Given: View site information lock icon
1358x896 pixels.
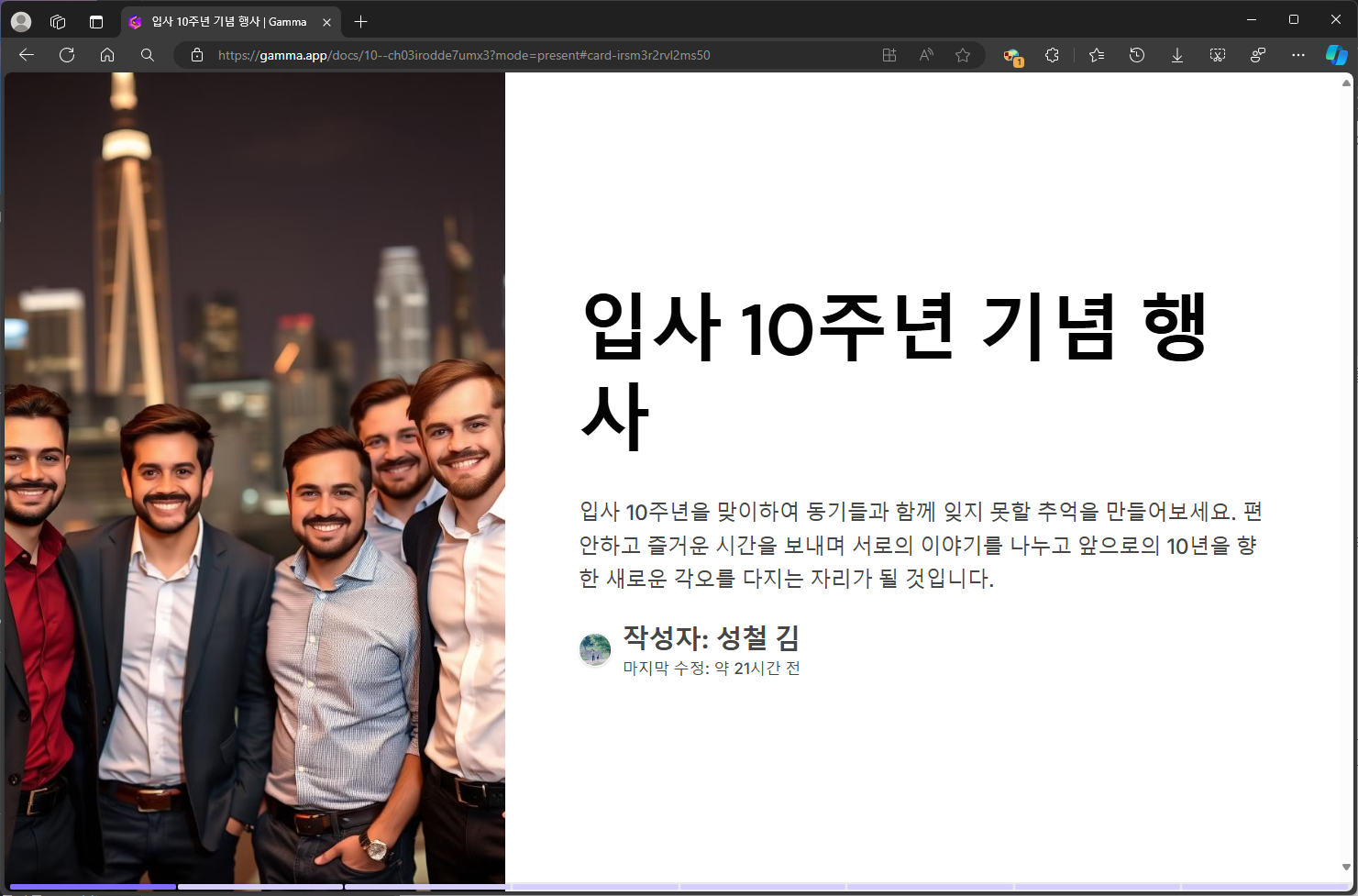Looking at the screenshot, I should (x=197, y=55).
